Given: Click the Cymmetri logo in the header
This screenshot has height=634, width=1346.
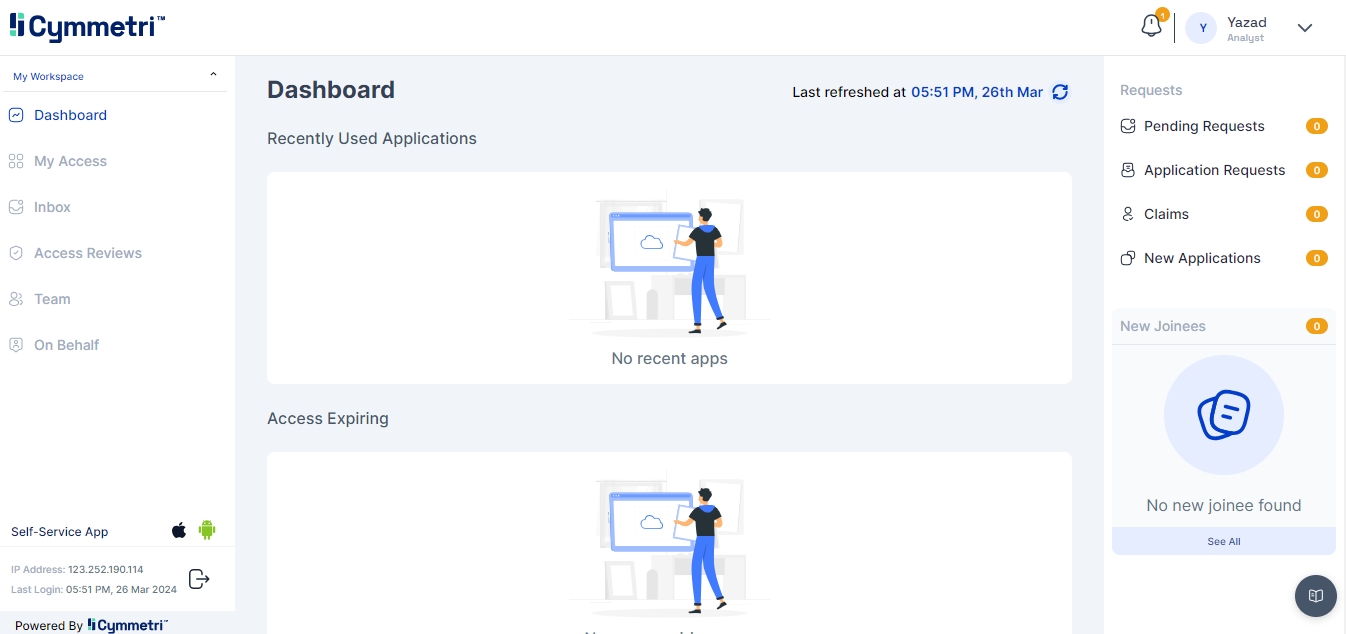Looking at the screenshot, I should (88, 27).
